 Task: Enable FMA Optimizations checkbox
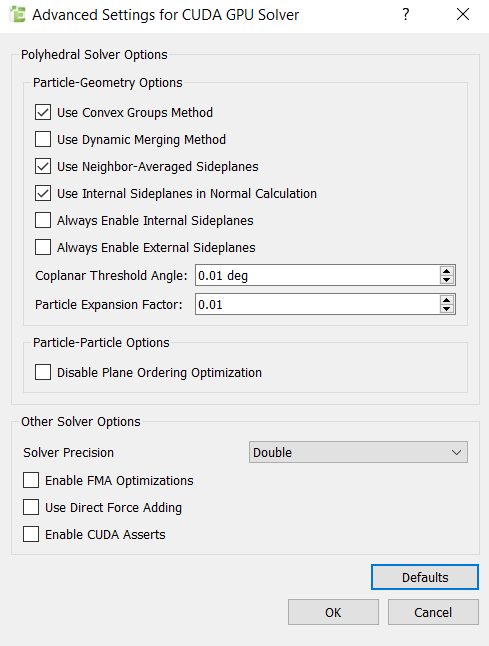coord(31,480)
